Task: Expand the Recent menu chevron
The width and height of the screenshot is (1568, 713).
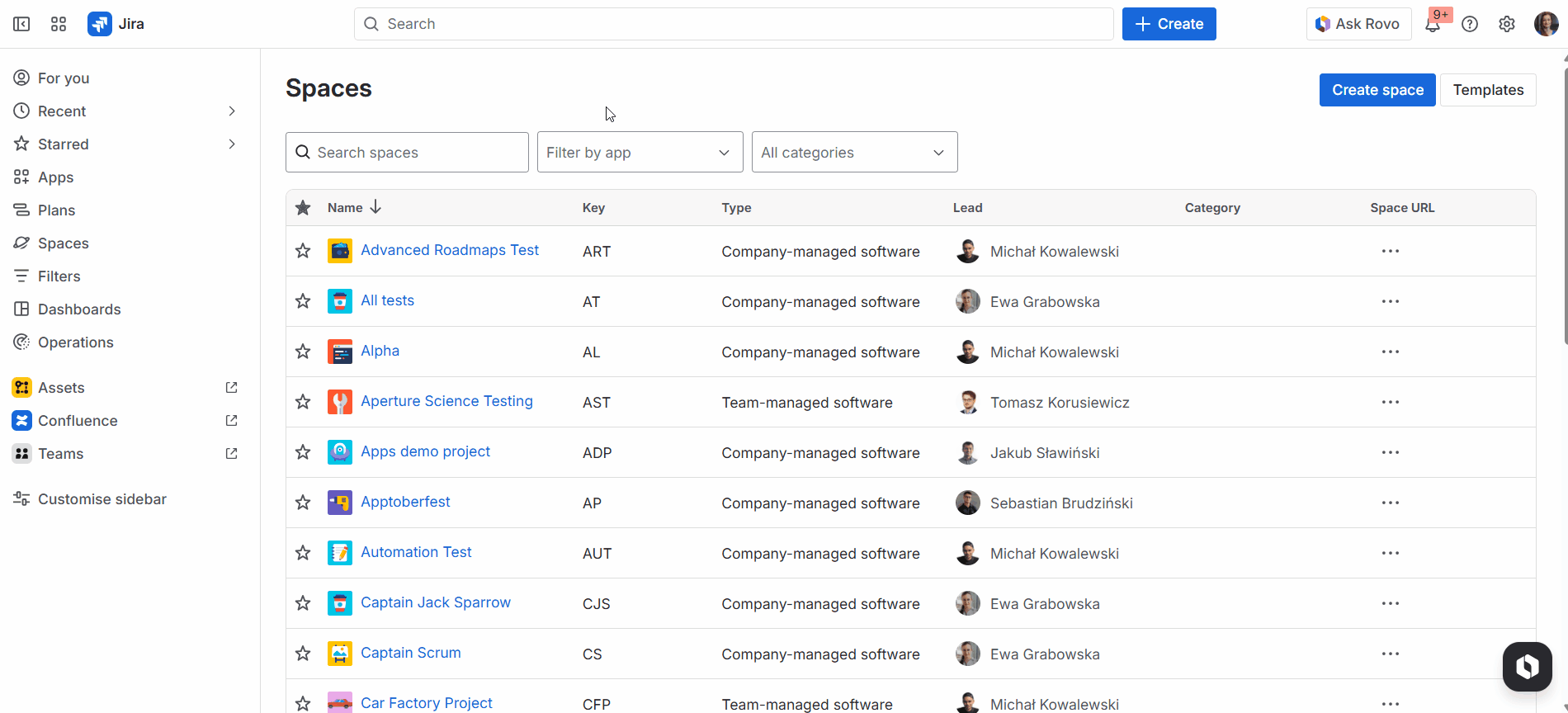Action: pos(232,111)
